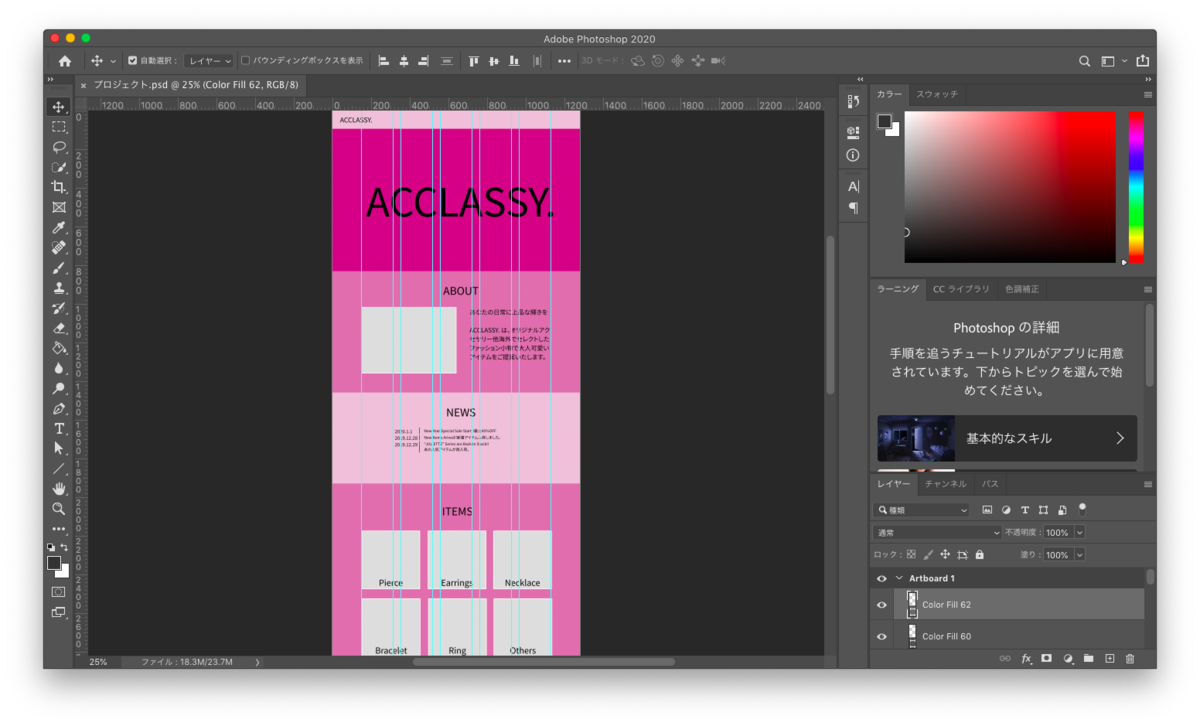This screenshot has width=1200, height=726.
Task: Switch to the パス tab
Action: pos(990,484)
